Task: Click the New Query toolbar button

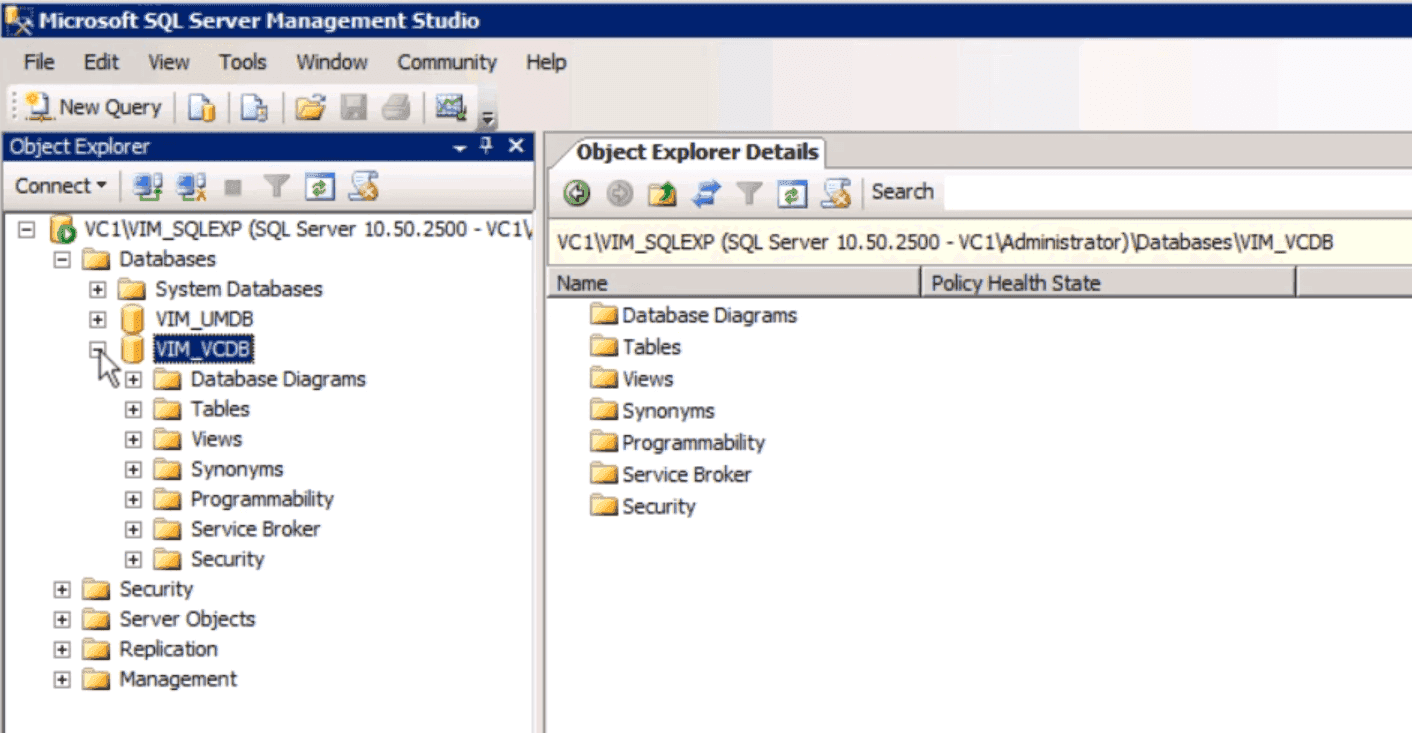Action: [94, 107]
